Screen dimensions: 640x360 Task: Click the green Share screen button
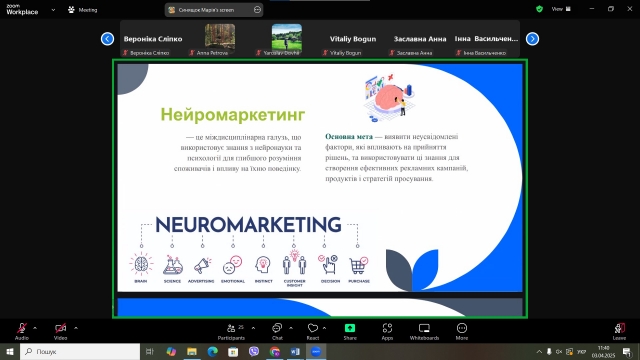click(x=350, y=331)
